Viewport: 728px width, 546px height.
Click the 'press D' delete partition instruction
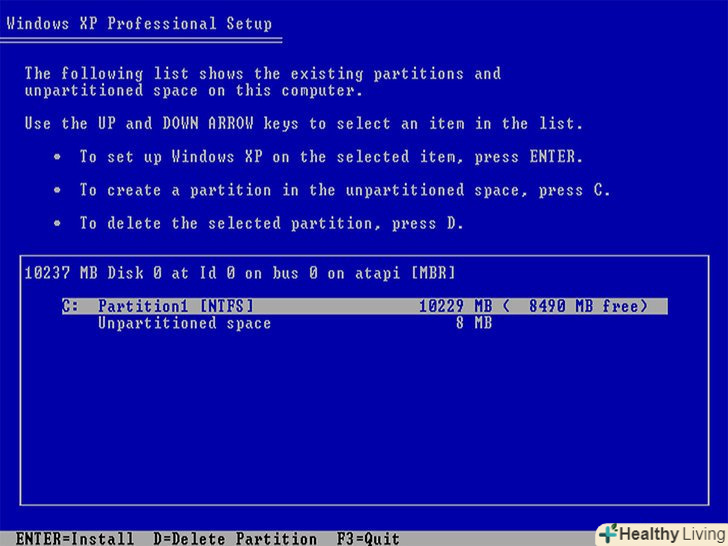coord(271,224)
